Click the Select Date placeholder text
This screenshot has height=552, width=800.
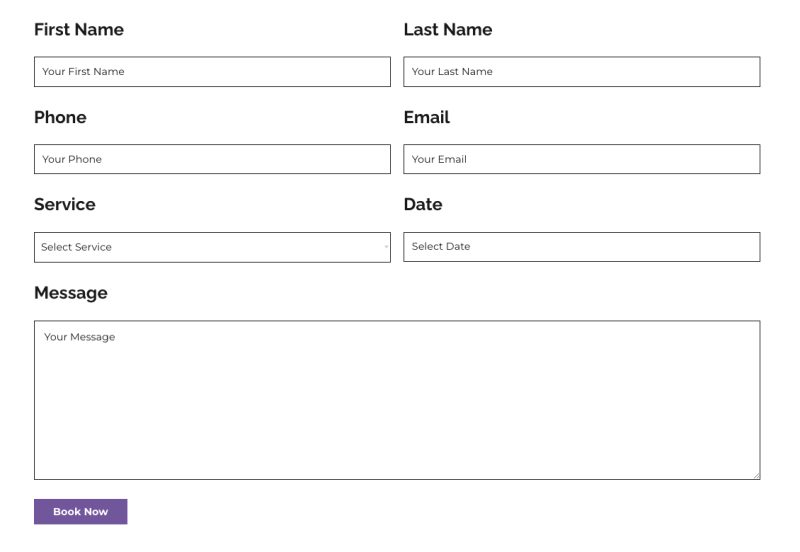coord(441,247)
